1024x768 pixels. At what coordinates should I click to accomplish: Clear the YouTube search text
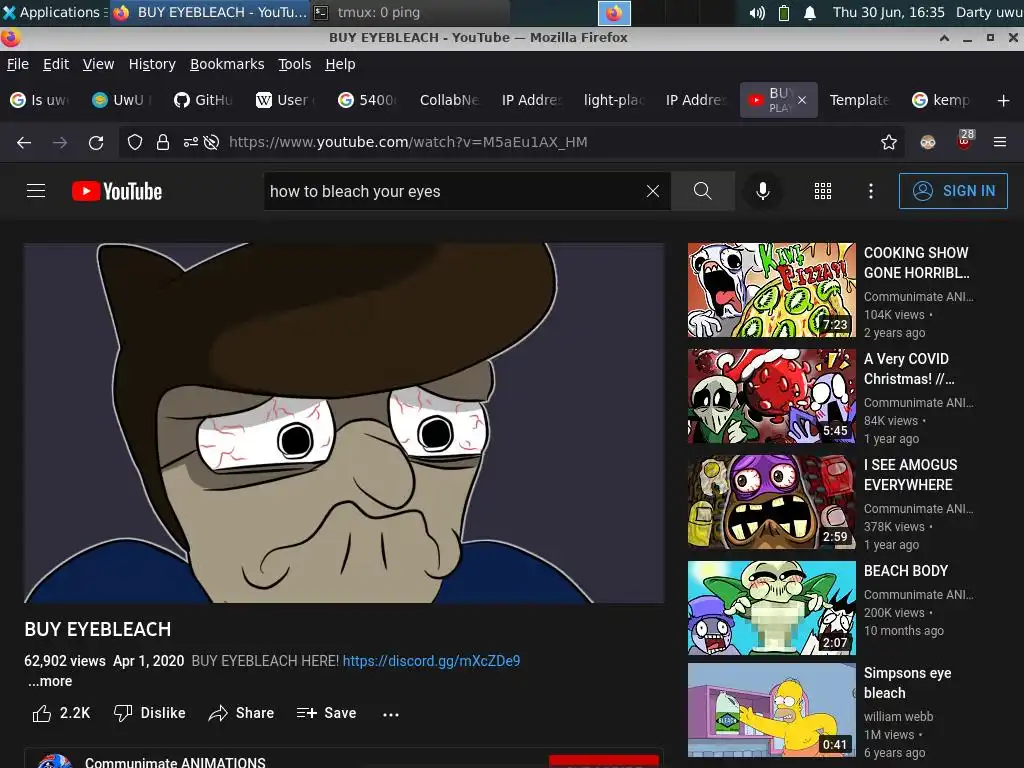652,191
